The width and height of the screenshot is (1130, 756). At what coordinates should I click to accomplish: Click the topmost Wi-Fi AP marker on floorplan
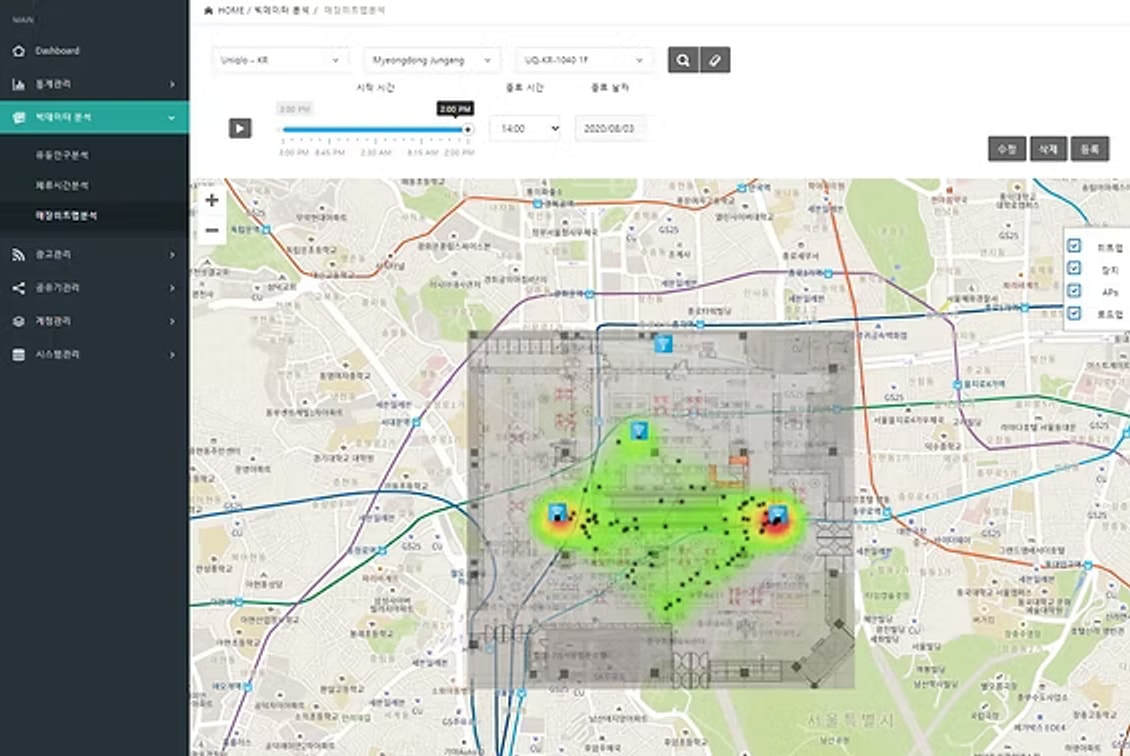click(662, 344)
